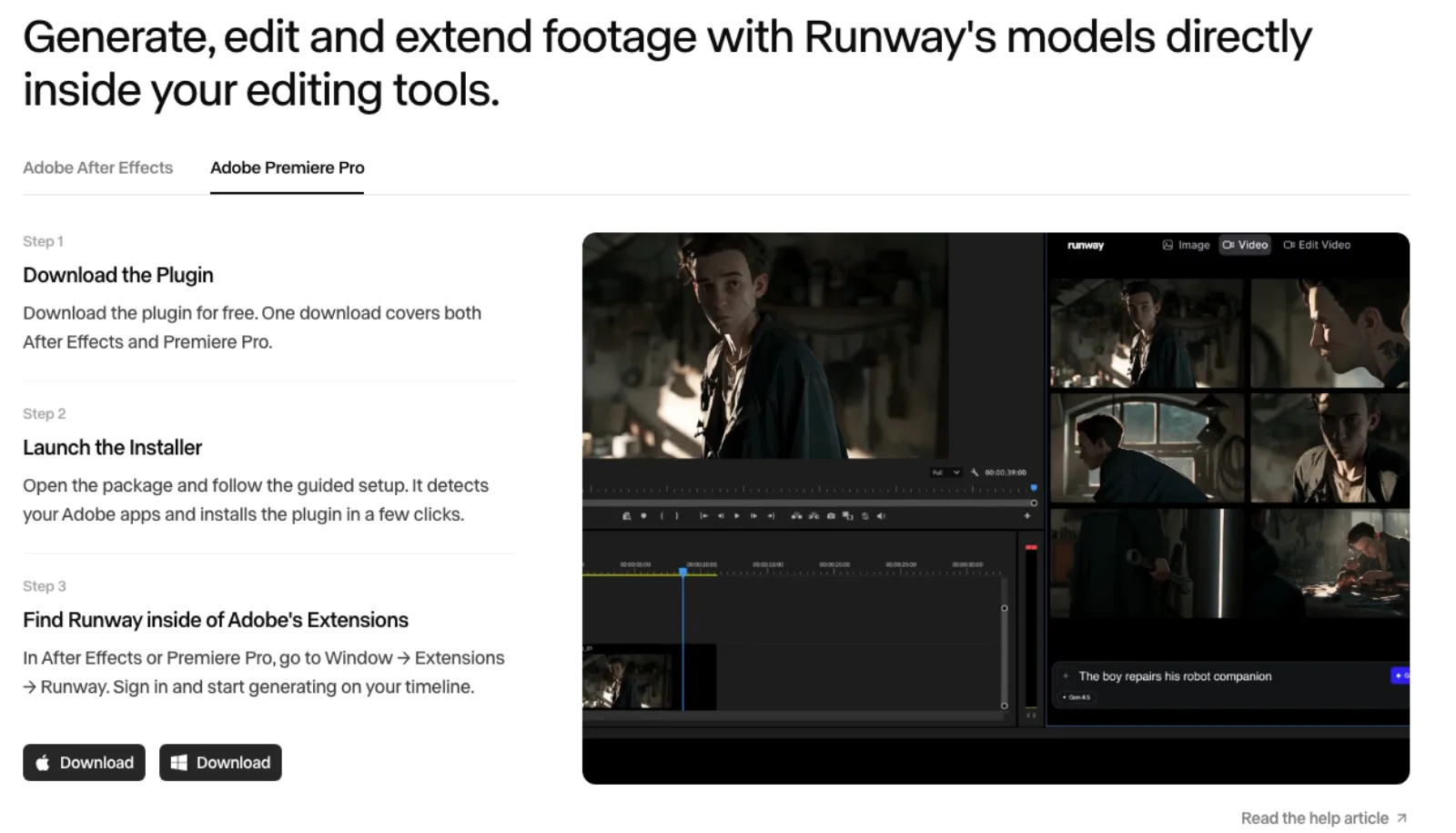Click the Step Back one frame icon
The height and width of the screenshot is (833, 1456).
(x=721, y=516)
